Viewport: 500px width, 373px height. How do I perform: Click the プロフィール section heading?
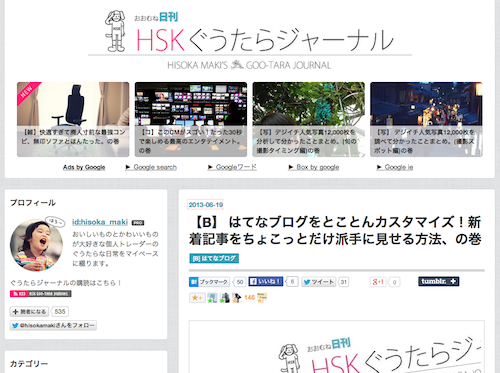click(x=33, y=203)
